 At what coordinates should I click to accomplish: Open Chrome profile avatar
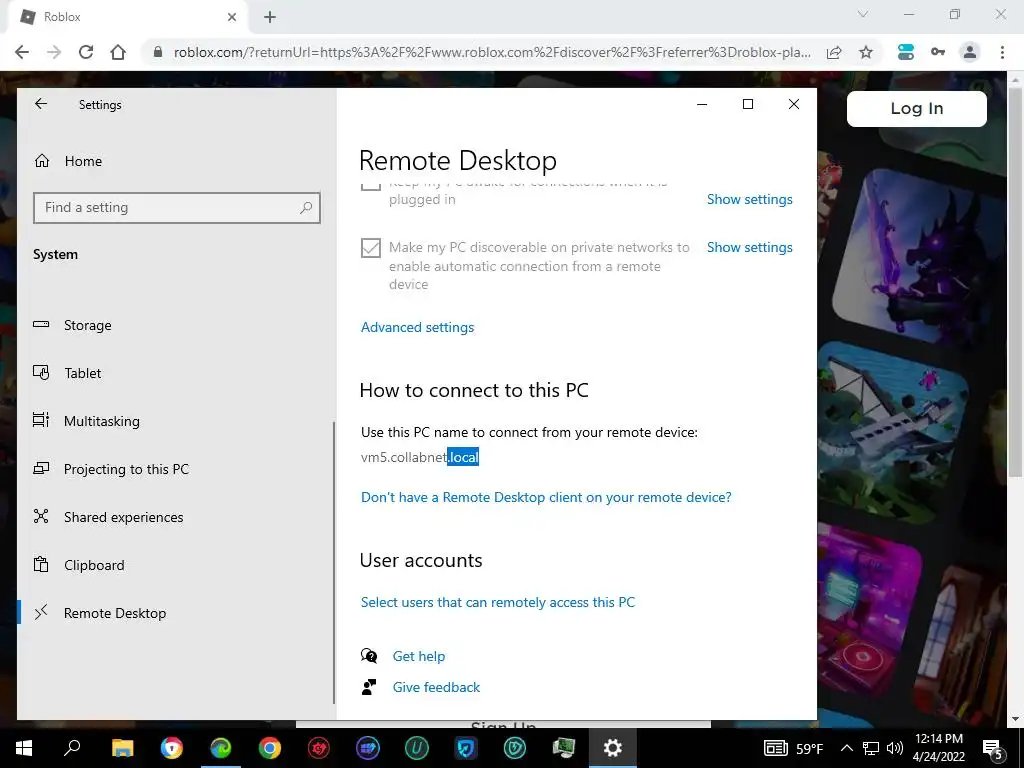pyautogui.click(x=970, y=52)
